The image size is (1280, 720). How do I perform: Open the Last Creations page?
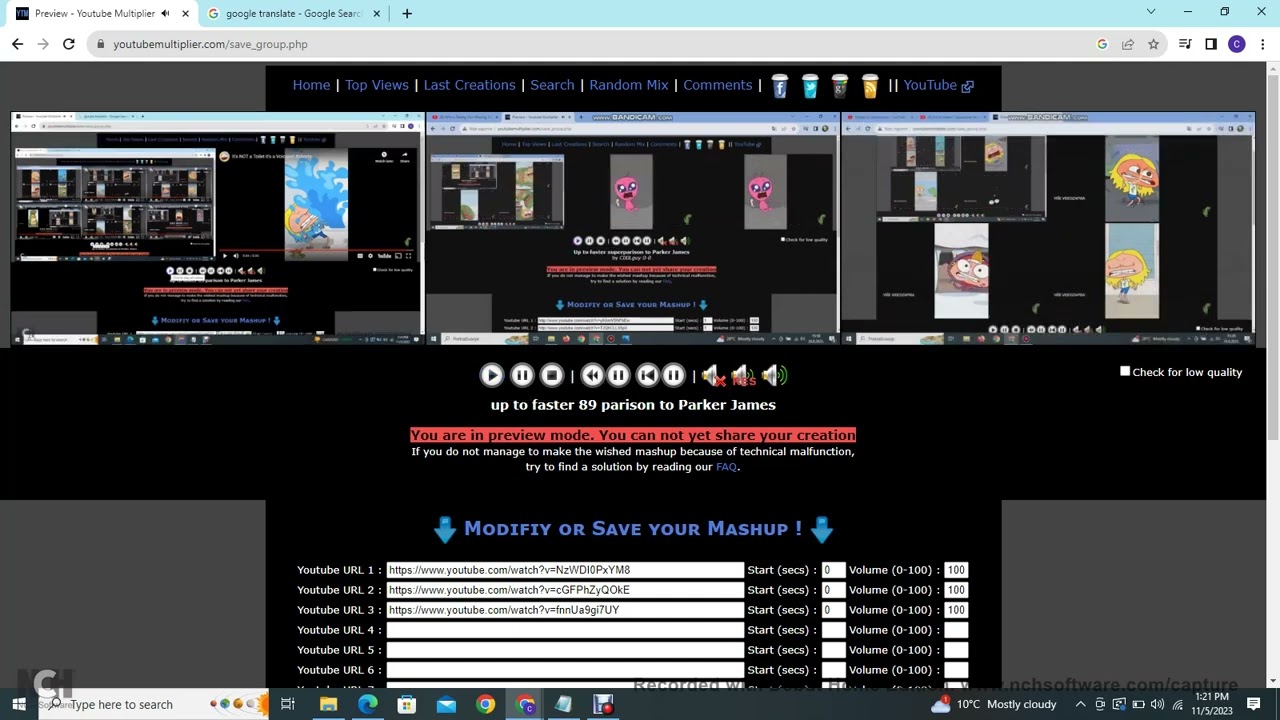click(470, 85)
